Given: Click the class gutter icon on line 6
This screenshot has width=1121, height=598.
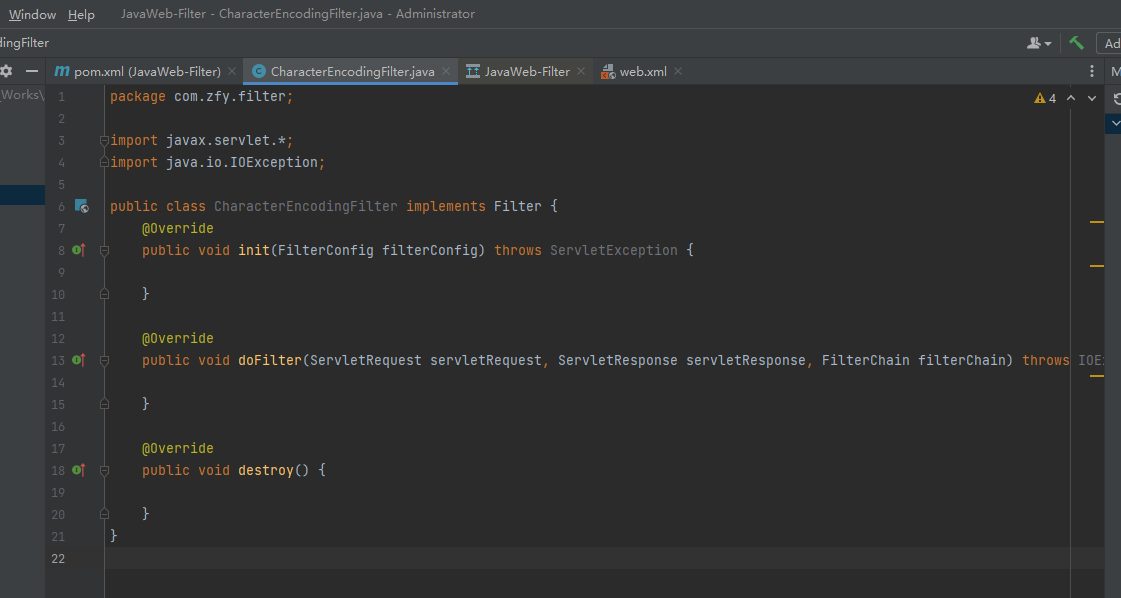Looking at the screenshot, I should coord(82,206).
